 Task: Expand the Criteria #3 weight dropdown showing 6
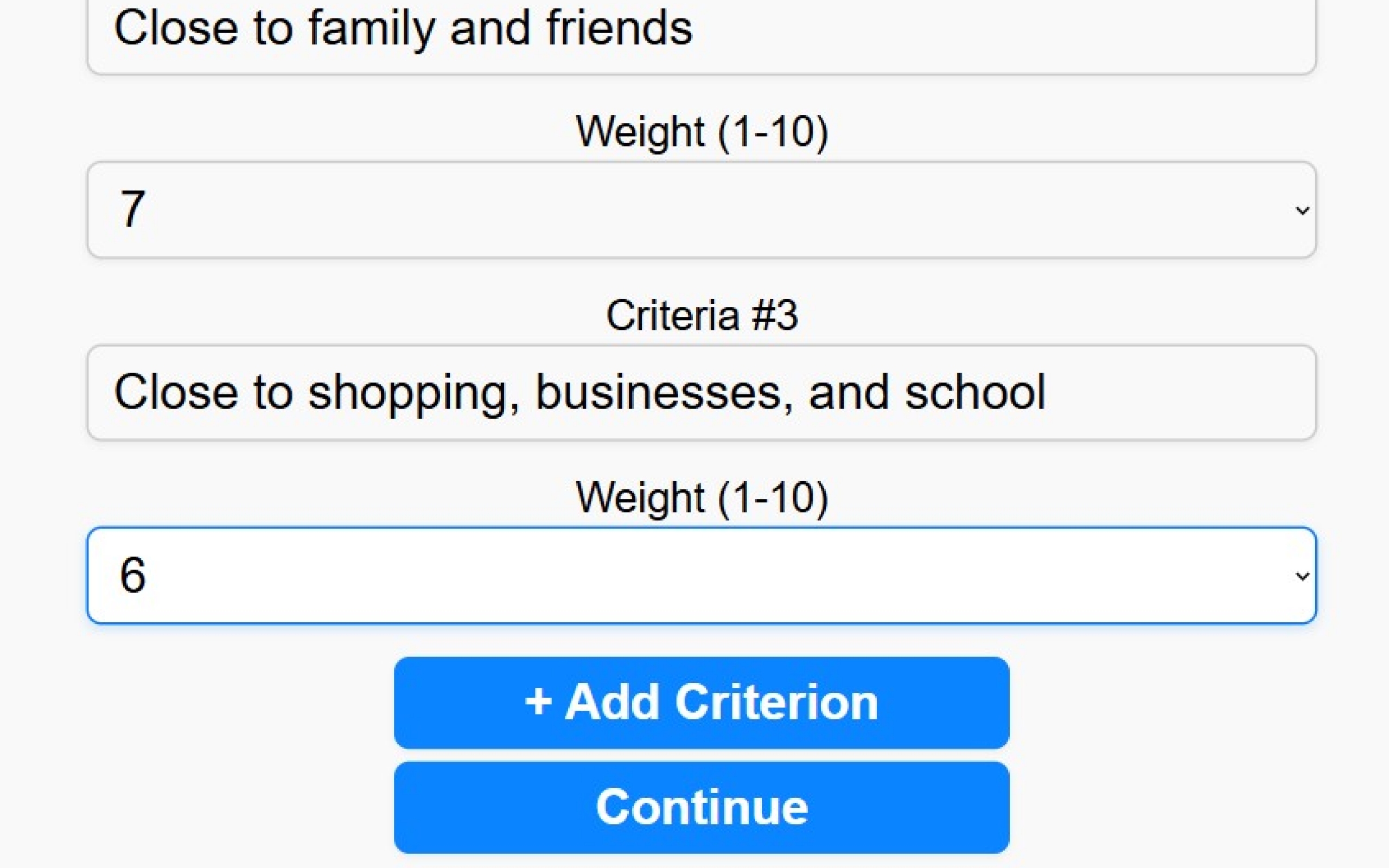701,575
